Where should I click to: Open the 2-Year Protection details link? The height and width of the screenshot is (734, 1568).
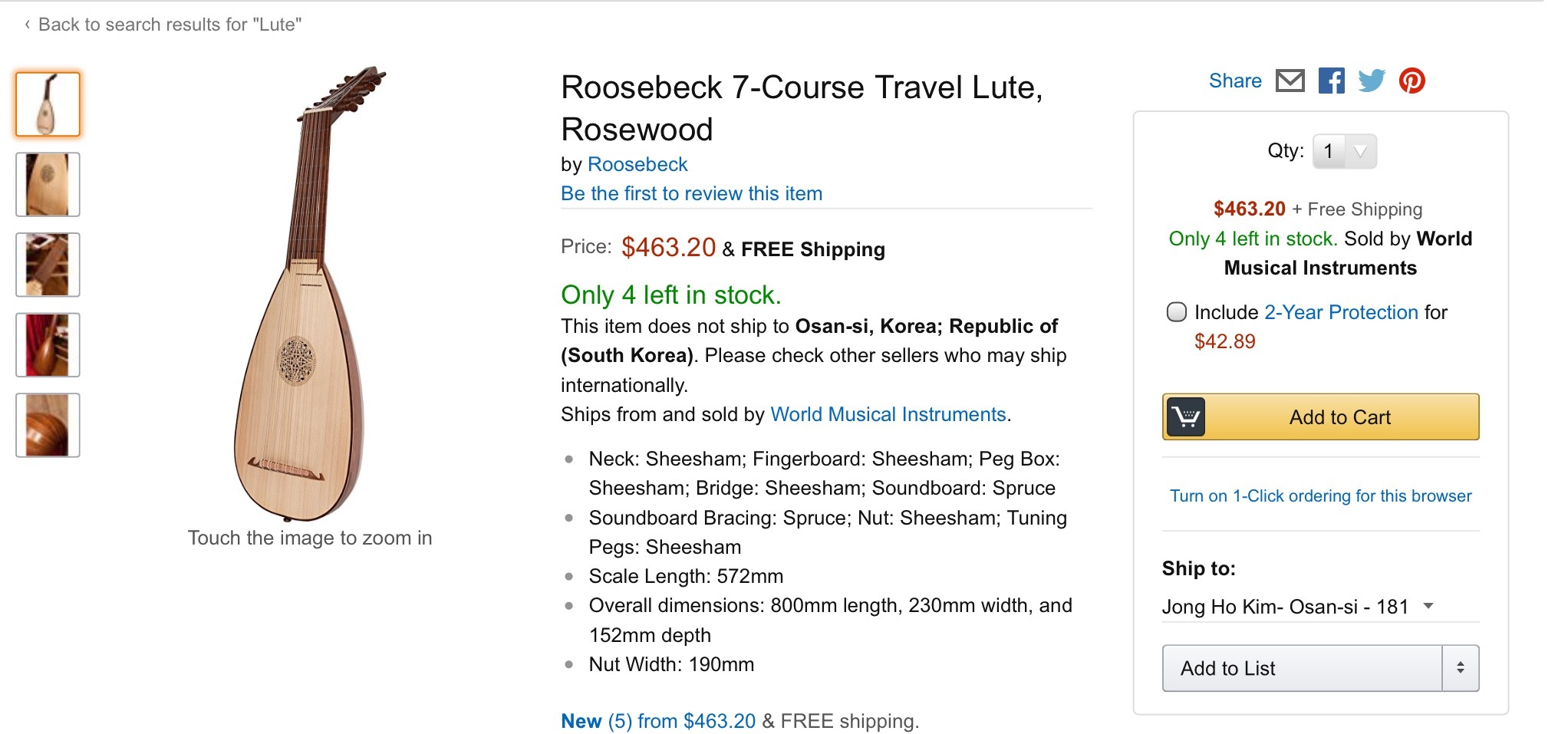click(1341, 312)
